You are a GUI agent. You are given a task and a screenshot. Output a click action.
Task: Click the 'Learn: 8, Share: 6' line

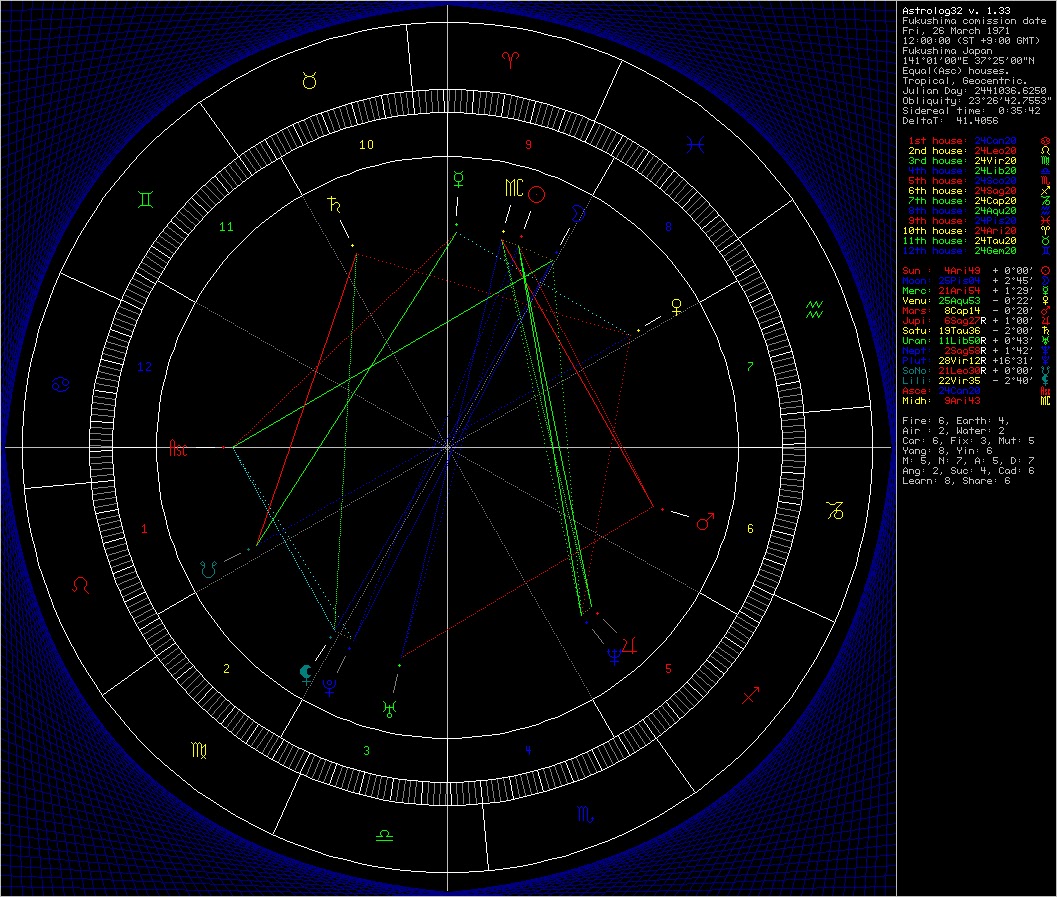956,481
